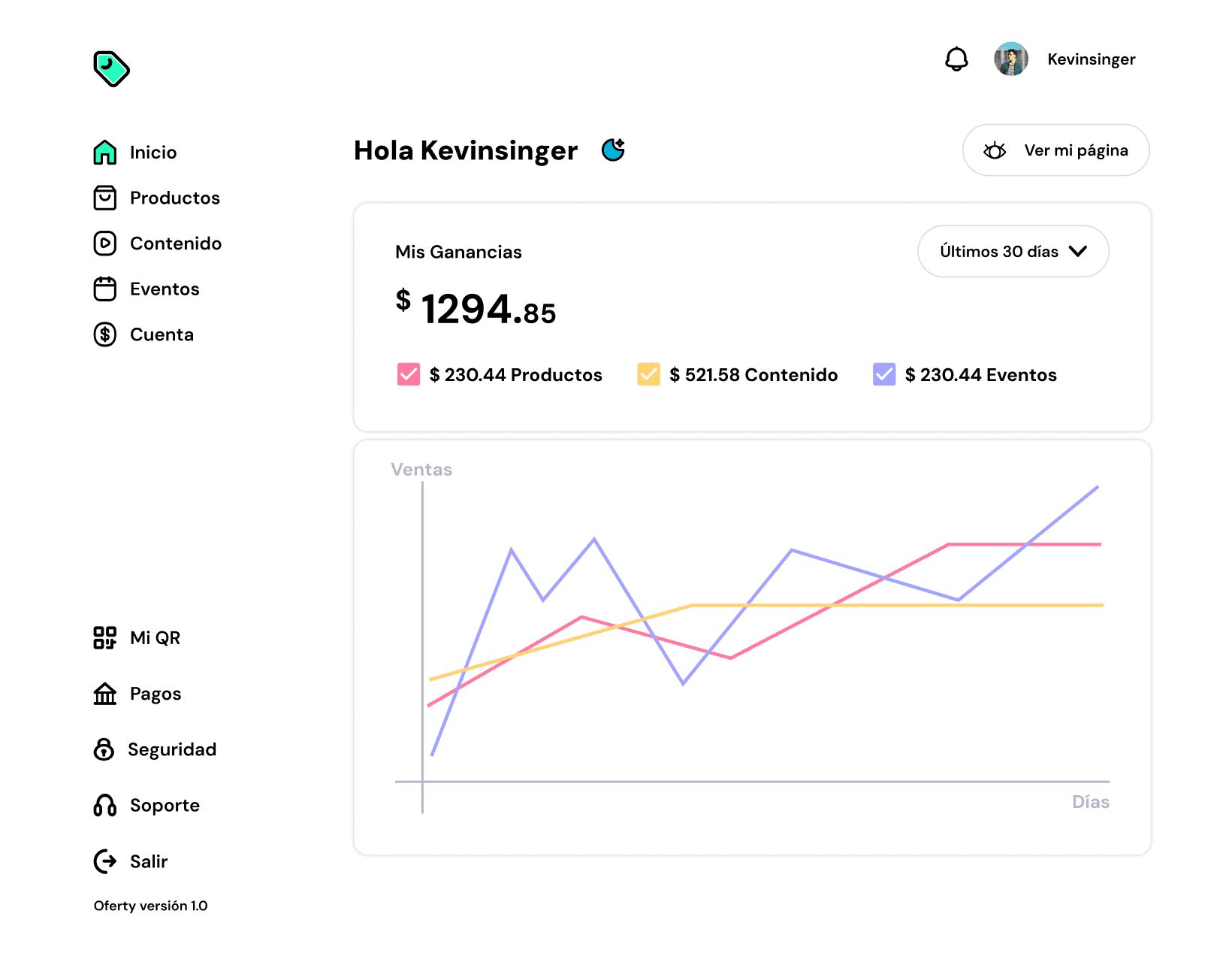Open the Productos shopping bag icon
1232x953 pixels.
coord(105,198)
